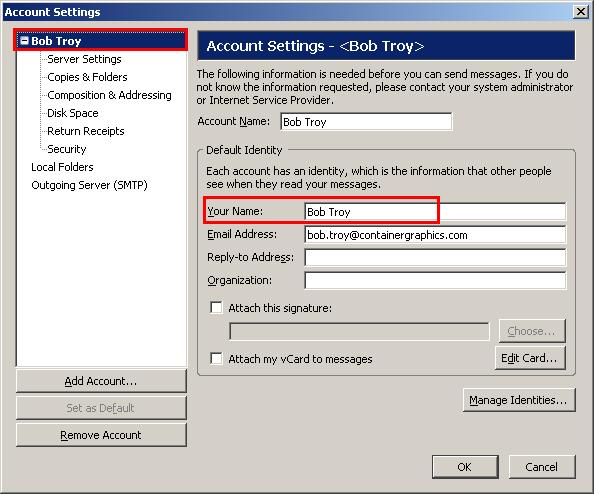Image resolution: width=594 pixels, height=494 pixels.
Task: Open Composition & Addressing settings
Action: pos(109,95)
